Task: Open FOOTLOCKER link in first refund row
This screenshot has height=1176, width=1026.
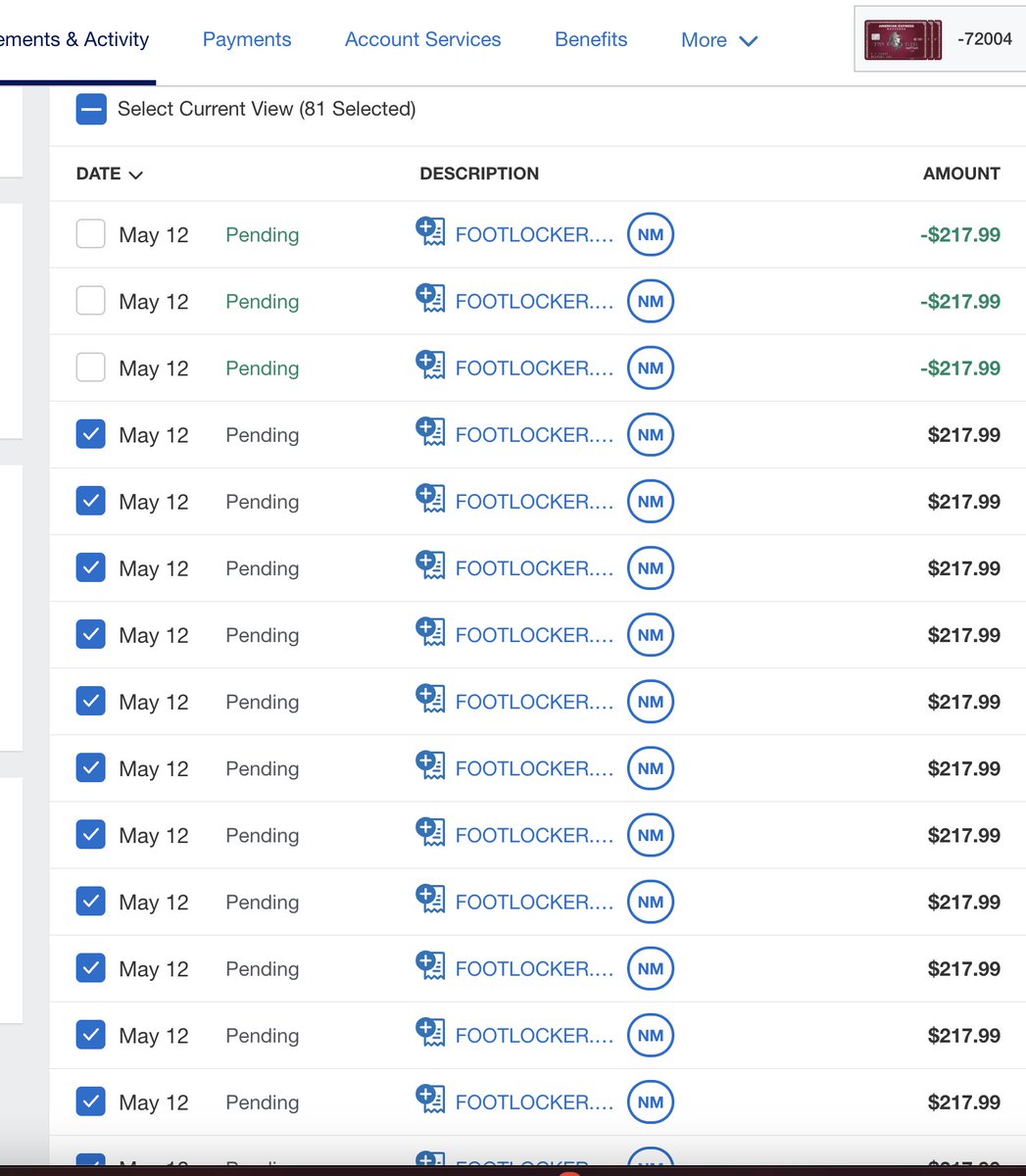Action: point(534,234)
